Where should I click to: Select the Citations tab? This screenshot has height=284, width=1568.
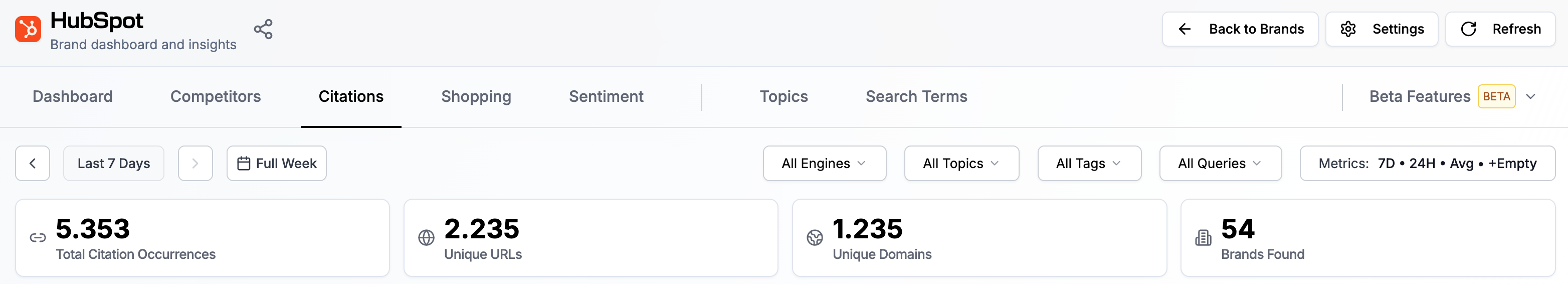(351, 96)
